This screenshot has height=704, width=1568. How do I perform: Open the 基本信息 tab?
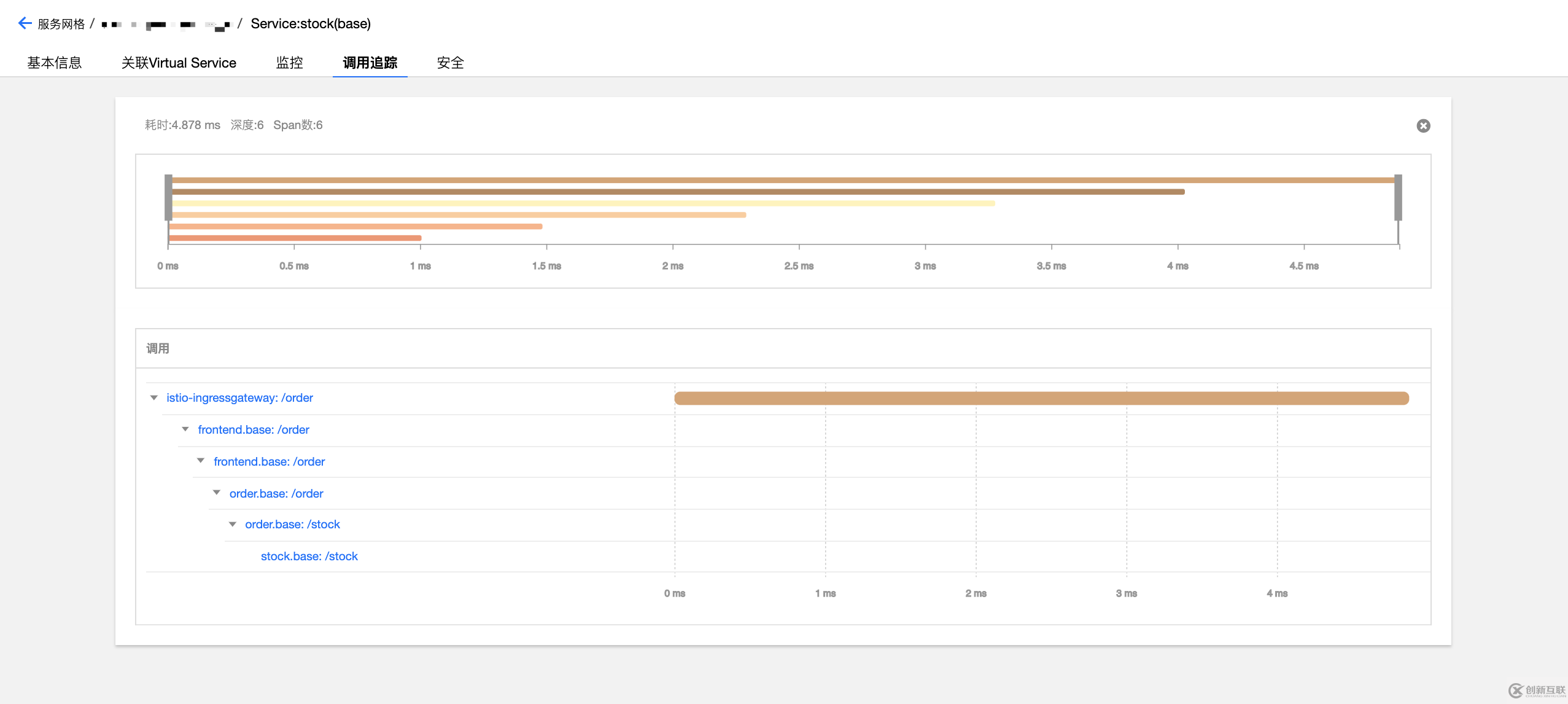coord(54,63)
